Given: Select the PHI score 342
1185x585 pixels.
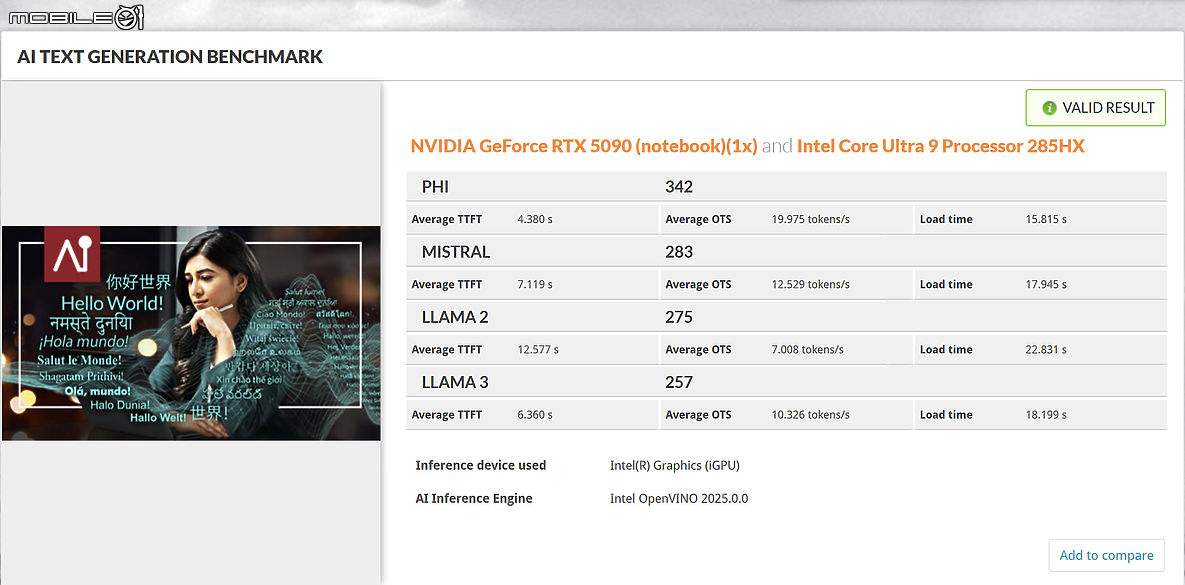Looking at the screenshot, I should click(679, 187).
